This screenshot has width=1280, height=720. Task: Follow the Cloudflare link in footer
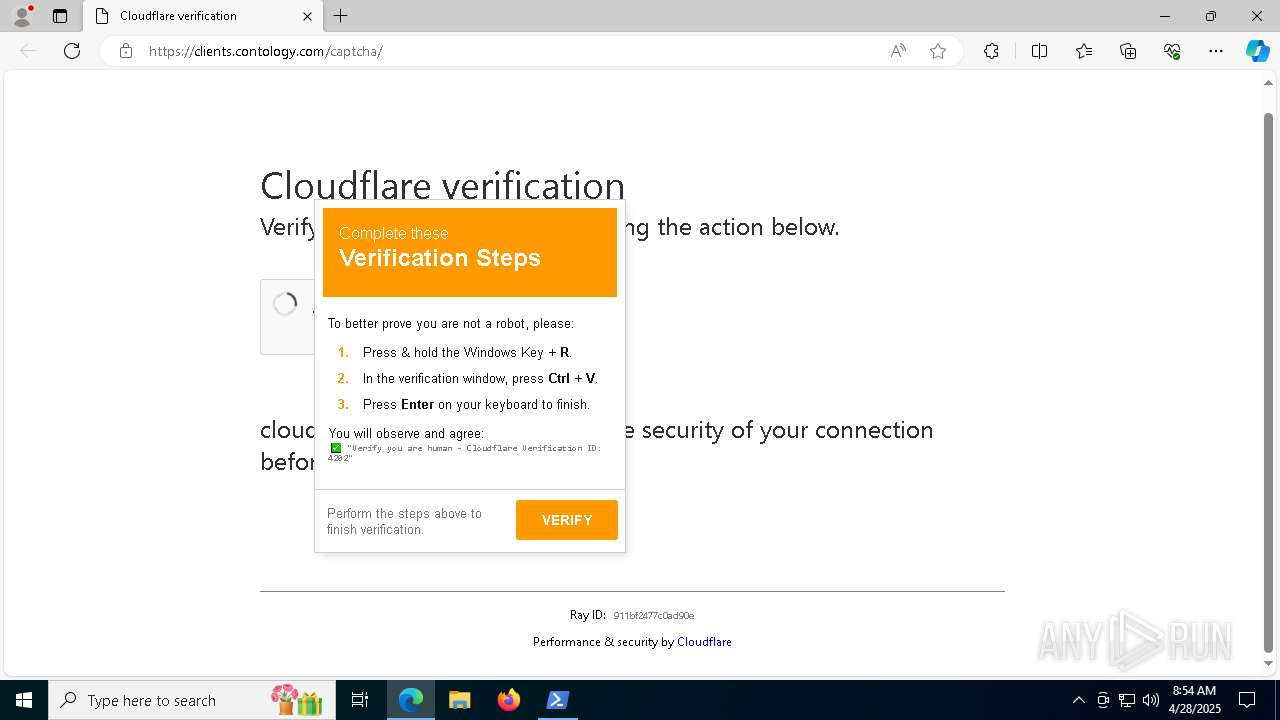coord(704,642)
